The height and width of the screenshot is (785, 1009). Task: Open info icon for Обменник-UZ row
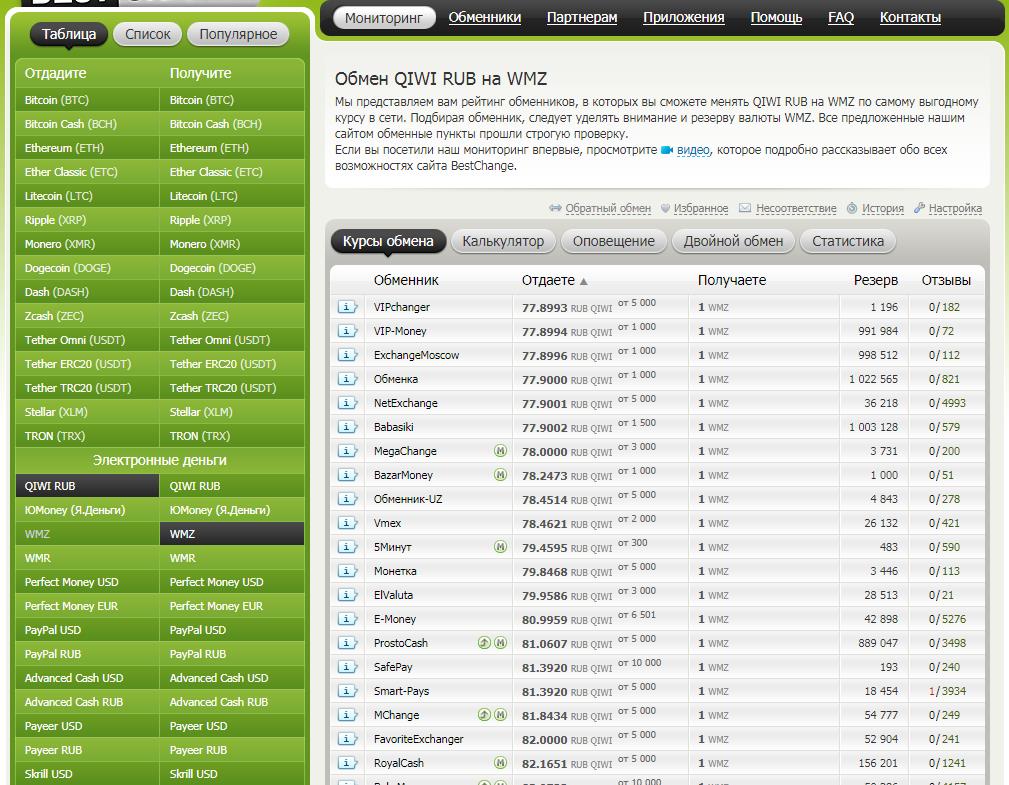[347, 499]
